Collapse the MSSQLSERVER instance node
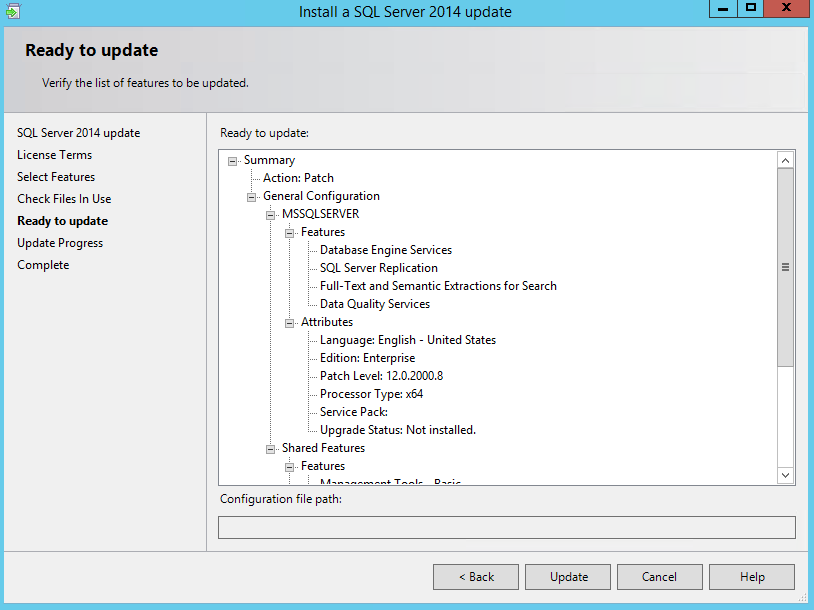This screenshot has width=814, height=610. 271,215
